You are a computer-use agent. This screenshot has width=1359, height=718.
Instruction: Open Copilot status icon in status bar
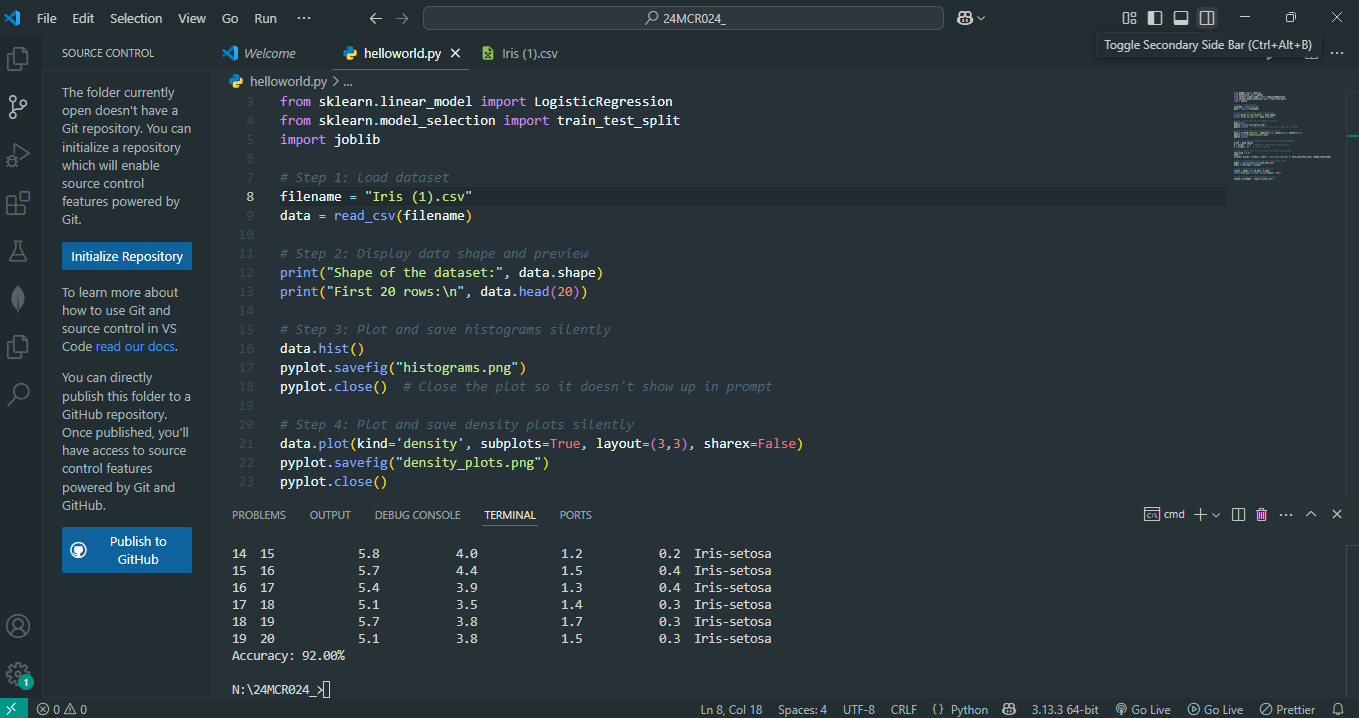coord(1010,709)
